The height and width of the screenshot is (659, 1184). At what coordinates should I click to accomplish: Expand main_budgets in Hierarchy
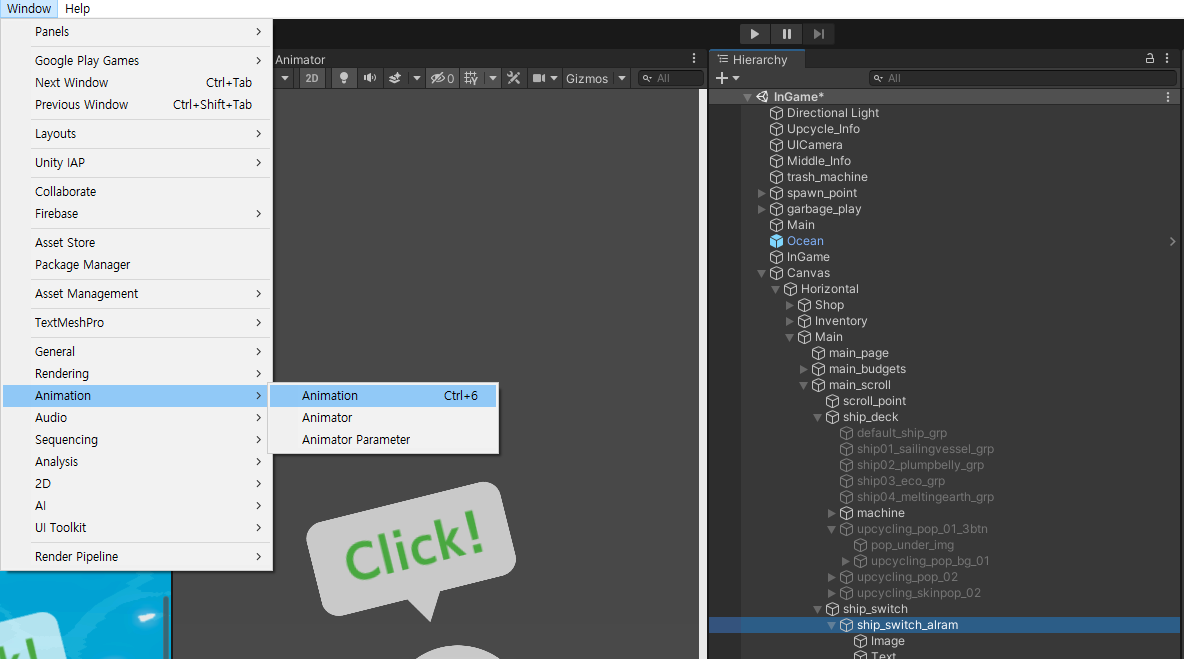pyautogui.click(x=803, y=369)
